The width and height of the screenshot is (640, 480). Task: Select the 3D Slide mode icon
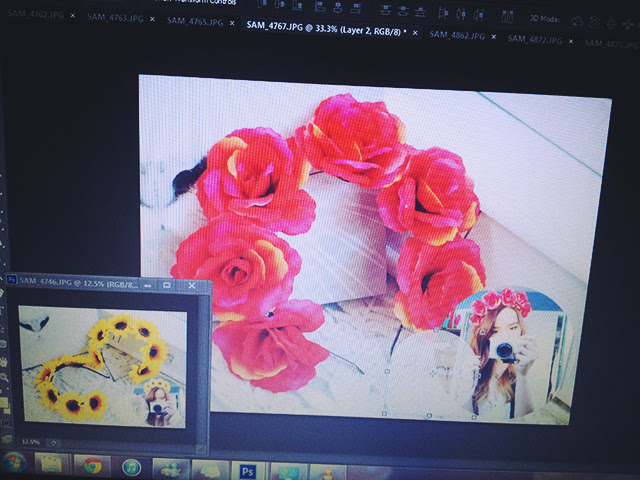point(628,24)
